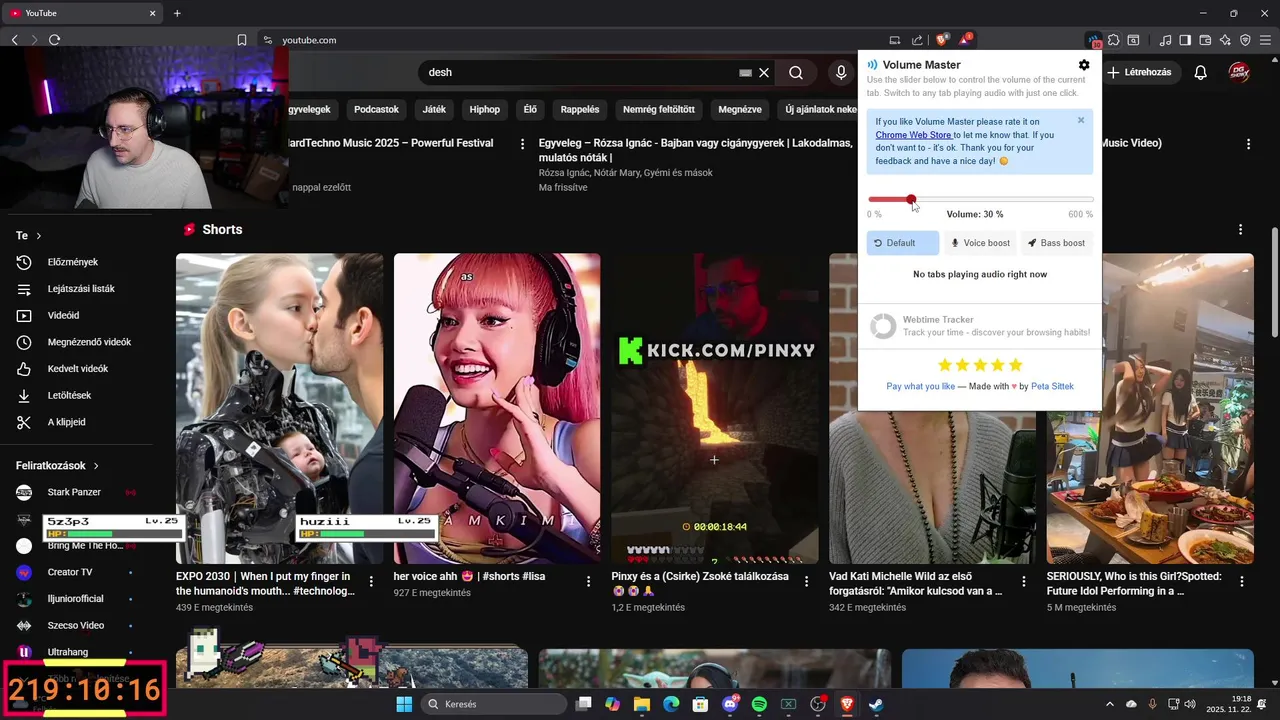Select the Élő filter chip
Viewport: 1280px width, 720px height.
click(x=530, y=110)
